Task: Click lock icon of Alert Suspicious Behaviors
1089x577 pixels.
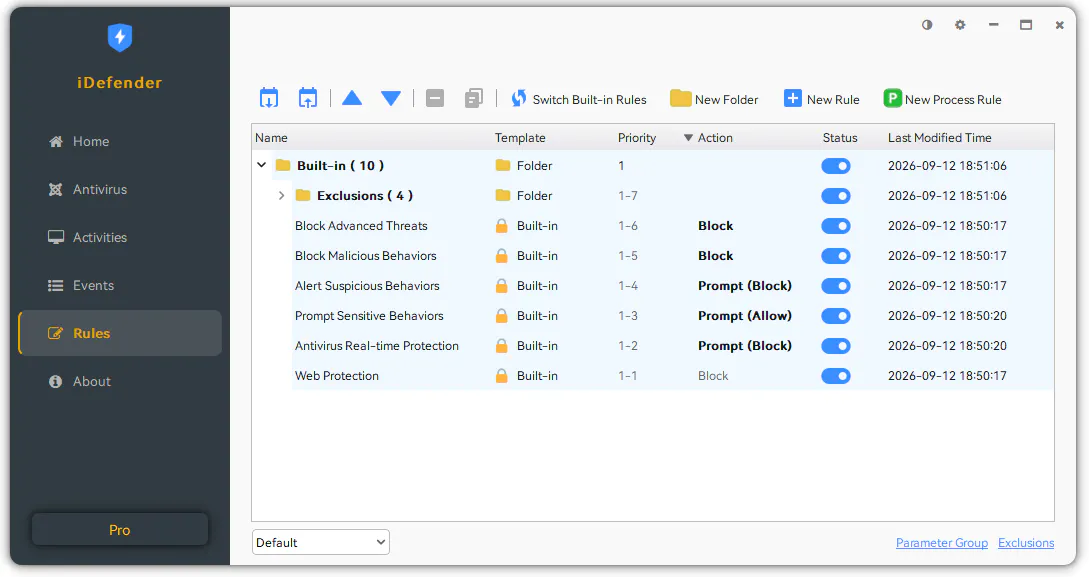Action: tap(501, 285)
